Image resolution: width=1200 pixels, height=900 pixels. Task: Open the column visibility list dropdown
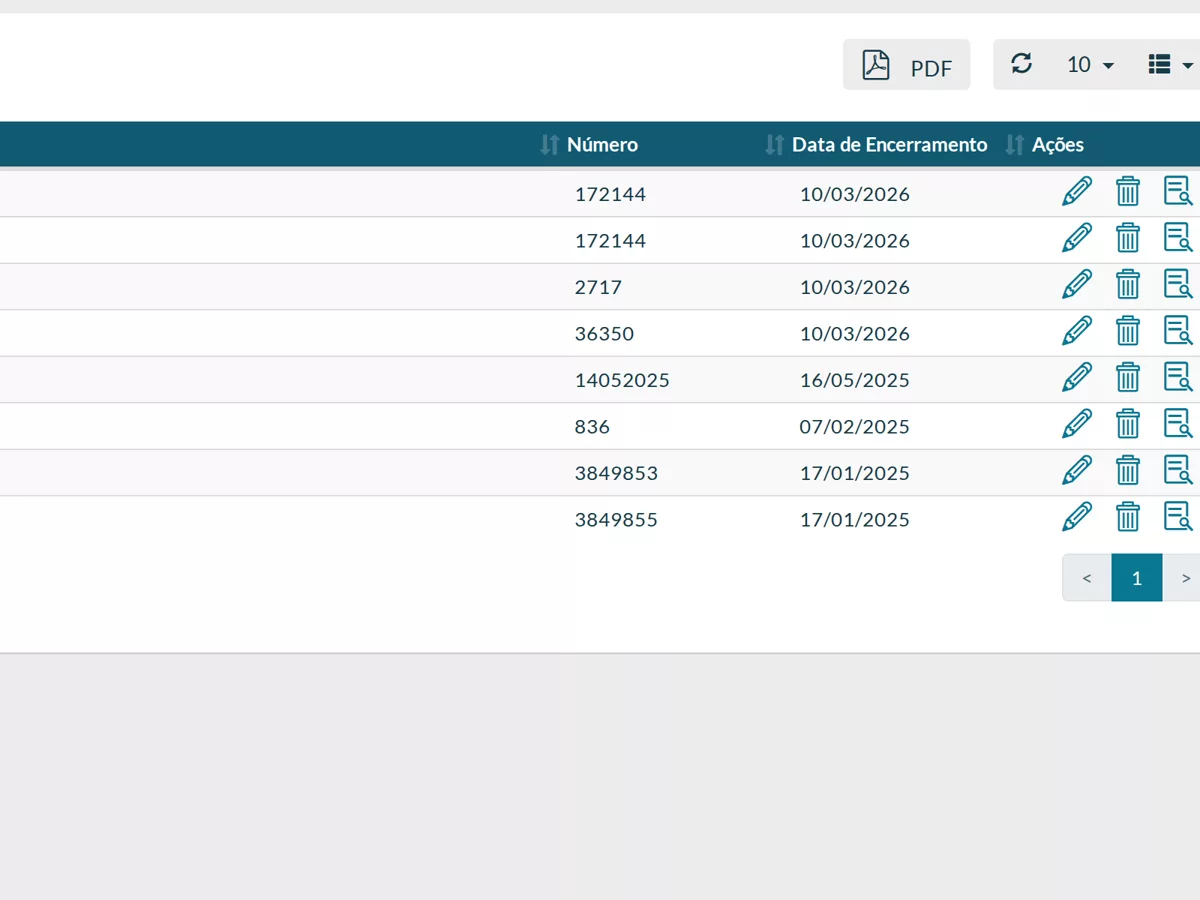[1171, 65]
